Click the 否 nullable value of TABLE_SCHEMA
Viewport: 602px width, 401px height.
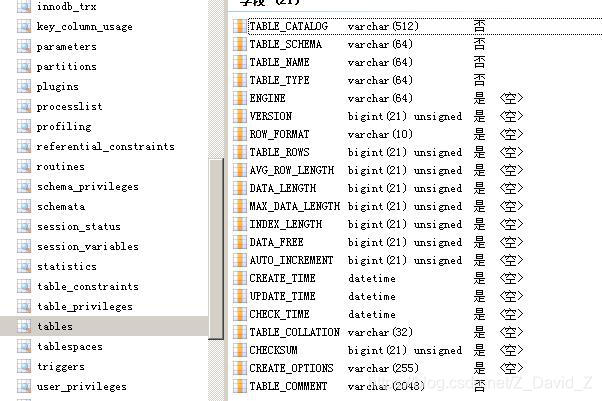point(479,44)
